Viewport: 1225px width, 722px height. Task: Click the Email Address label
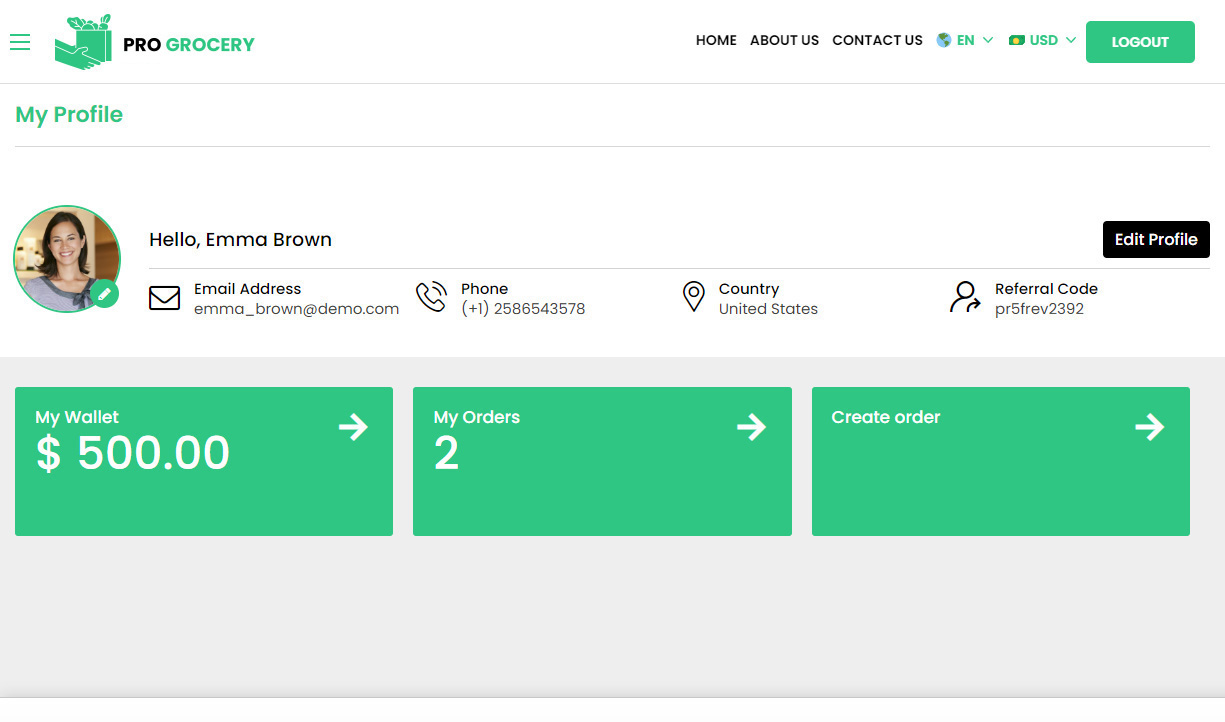(x=247, y=288)
